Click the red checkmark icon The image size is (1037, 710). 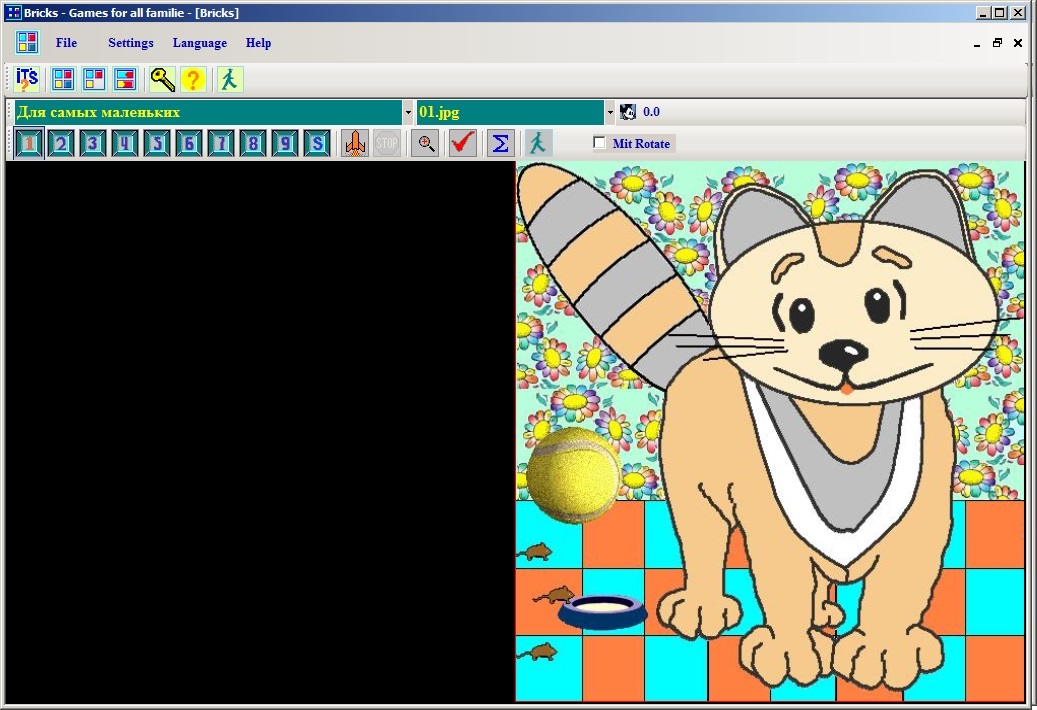coord(462,143)
